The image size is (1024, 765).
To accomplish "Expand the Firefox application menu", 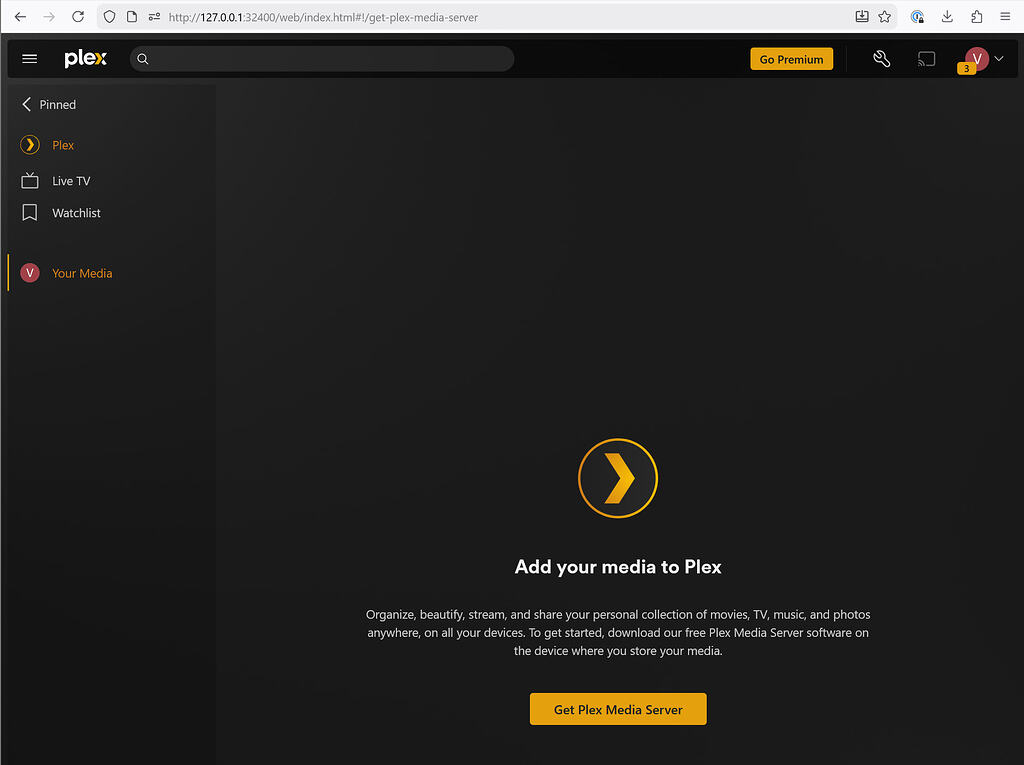I will 1004,16.
